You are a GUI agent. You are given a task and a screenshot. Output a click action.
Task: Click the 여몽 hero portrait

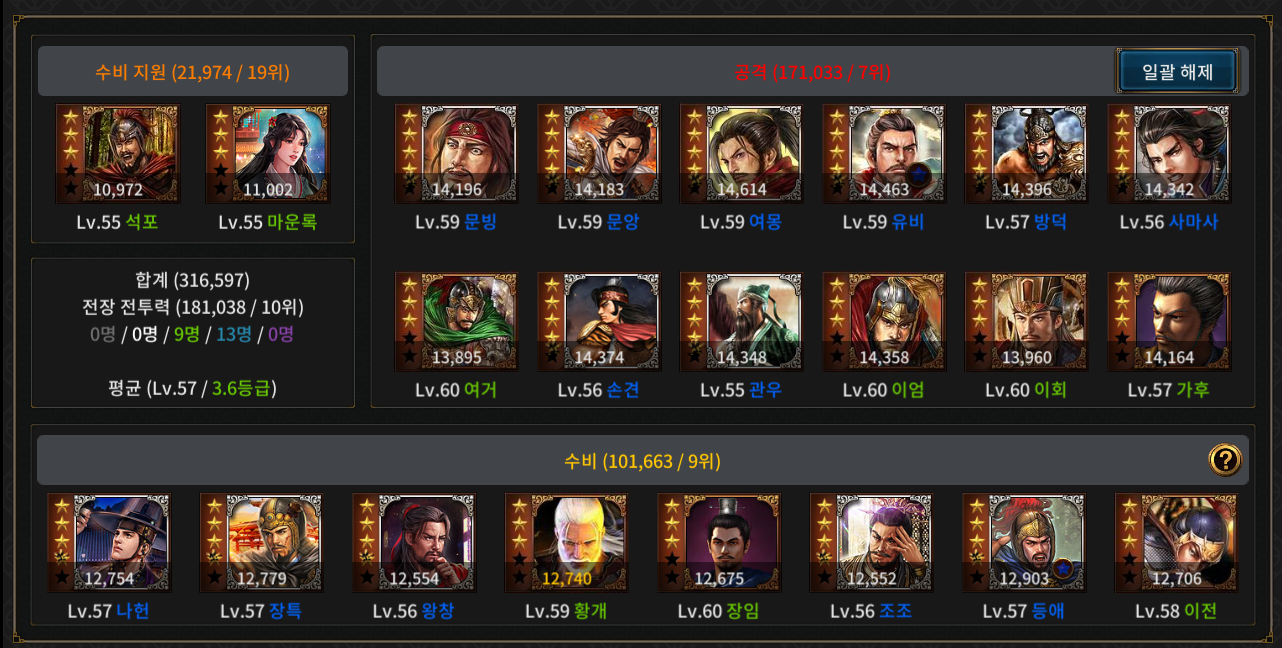point(741,154)
